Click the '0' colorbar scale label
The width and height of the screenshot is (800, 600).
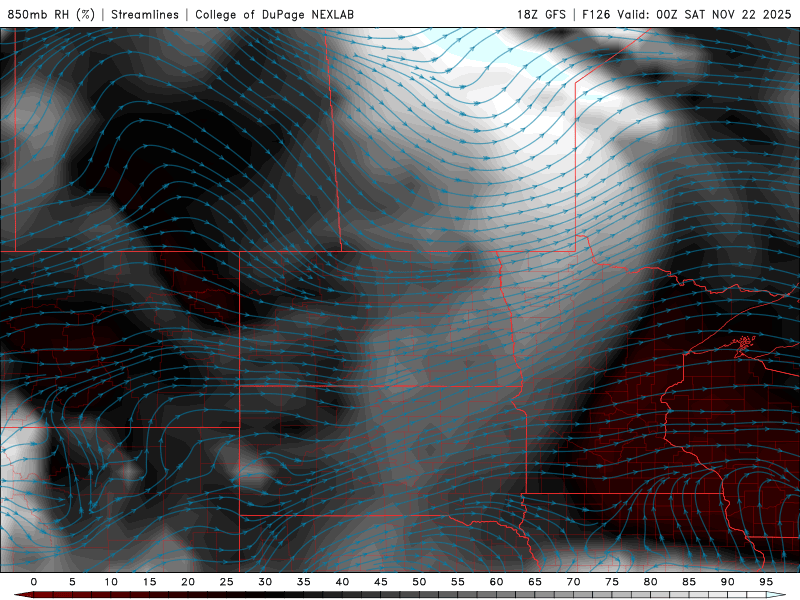point(34,582)
